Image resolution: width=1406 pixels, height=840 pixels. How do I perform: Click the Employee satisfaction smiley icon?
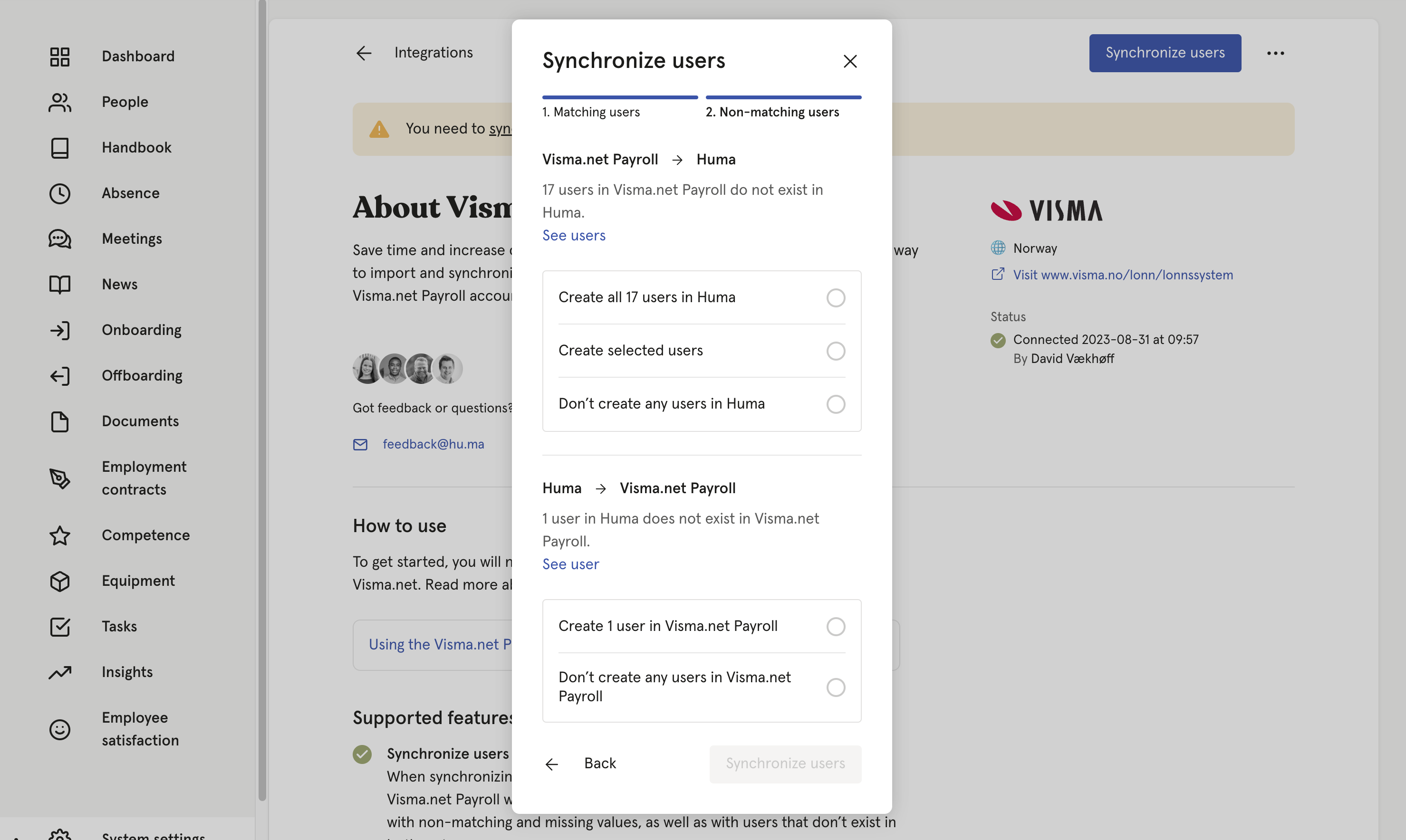pyautogui.click(x=59, y=730)
